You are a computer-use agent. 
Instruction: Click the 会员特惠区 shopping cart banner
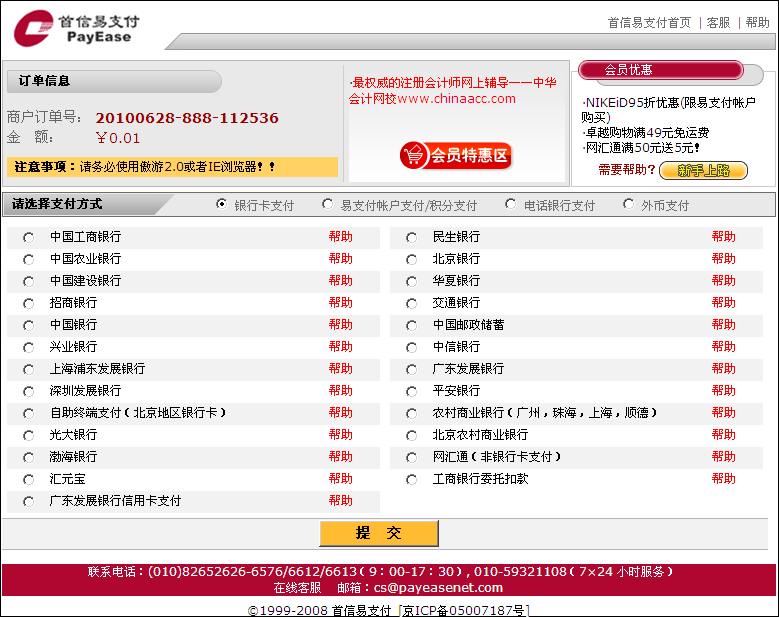(456, 155)
